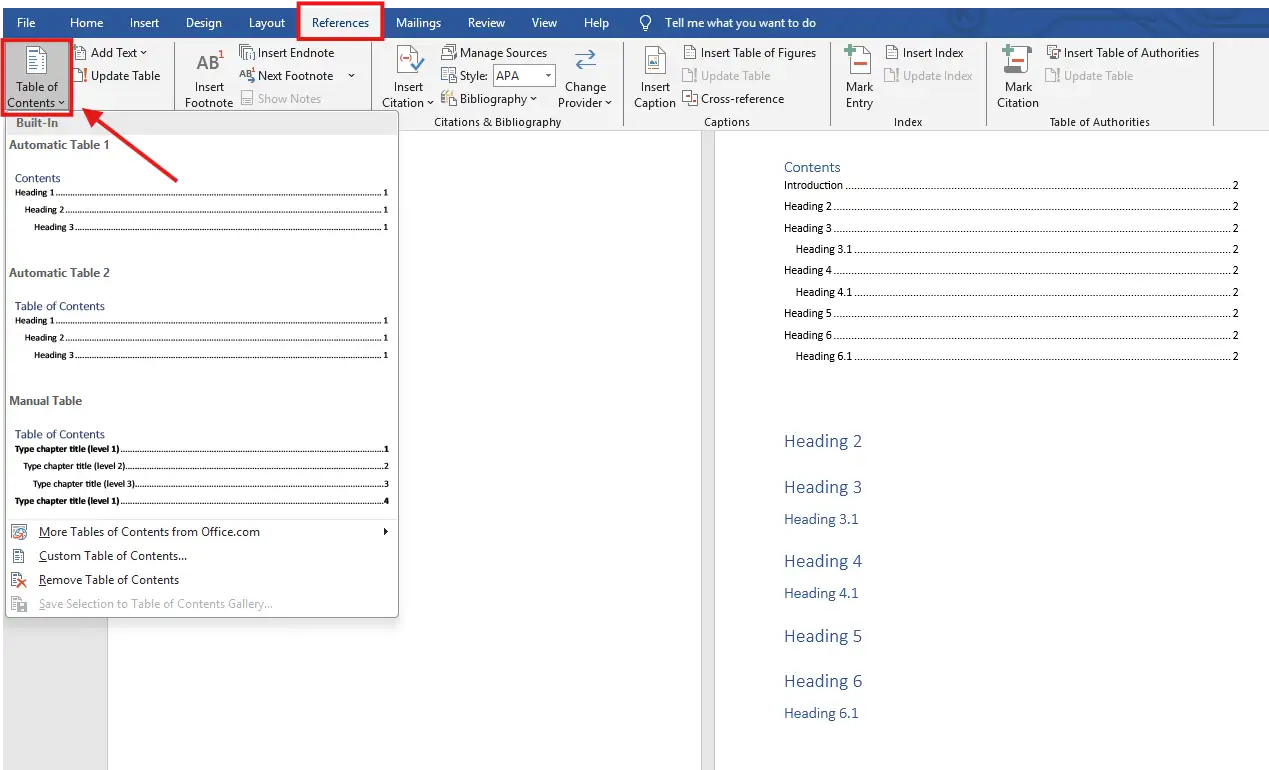
Task: Click the Heading 6.1 subheading in document body
Action: click(821, 713)
